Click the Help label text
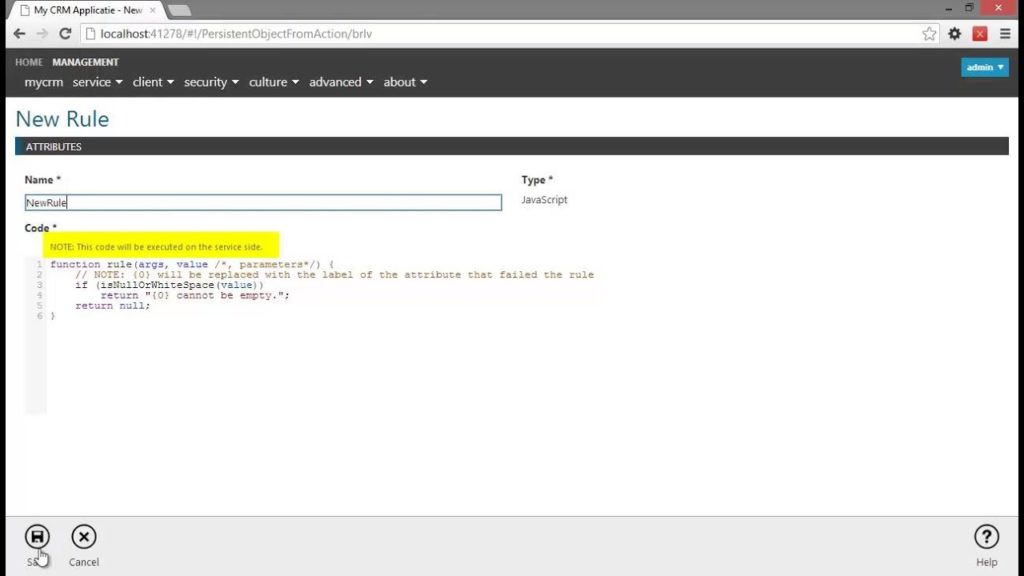 pos(986,562)
